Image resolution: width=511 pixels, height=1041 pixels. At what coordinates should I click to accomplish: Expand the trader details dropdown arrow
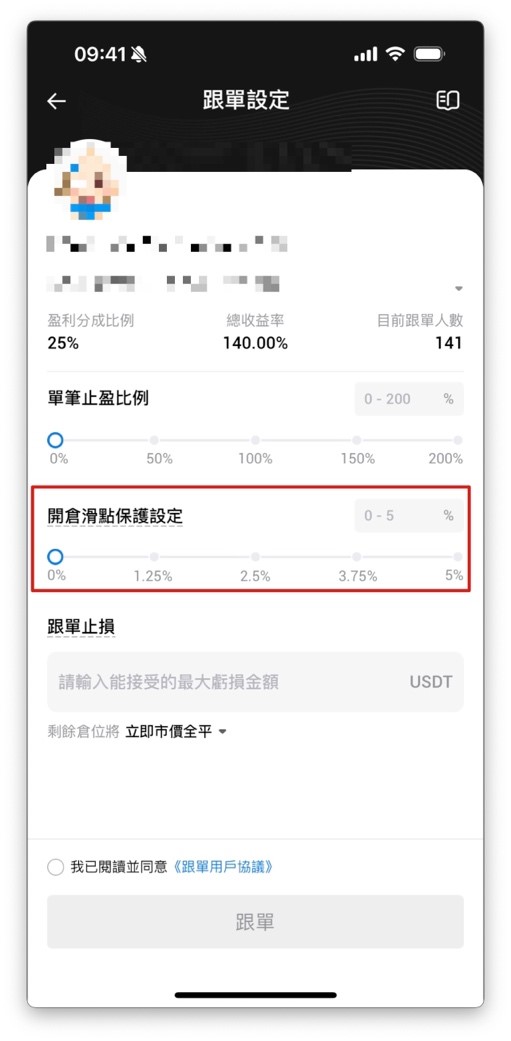(458, 289)
